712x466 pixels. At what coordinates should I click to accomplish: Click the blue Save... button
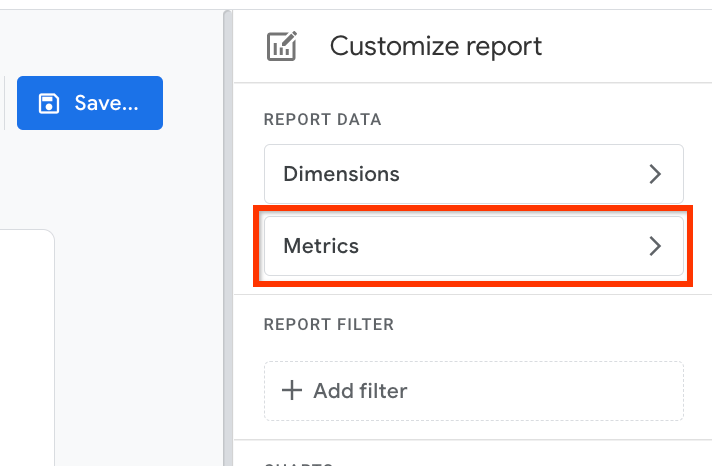pos(90,103)
